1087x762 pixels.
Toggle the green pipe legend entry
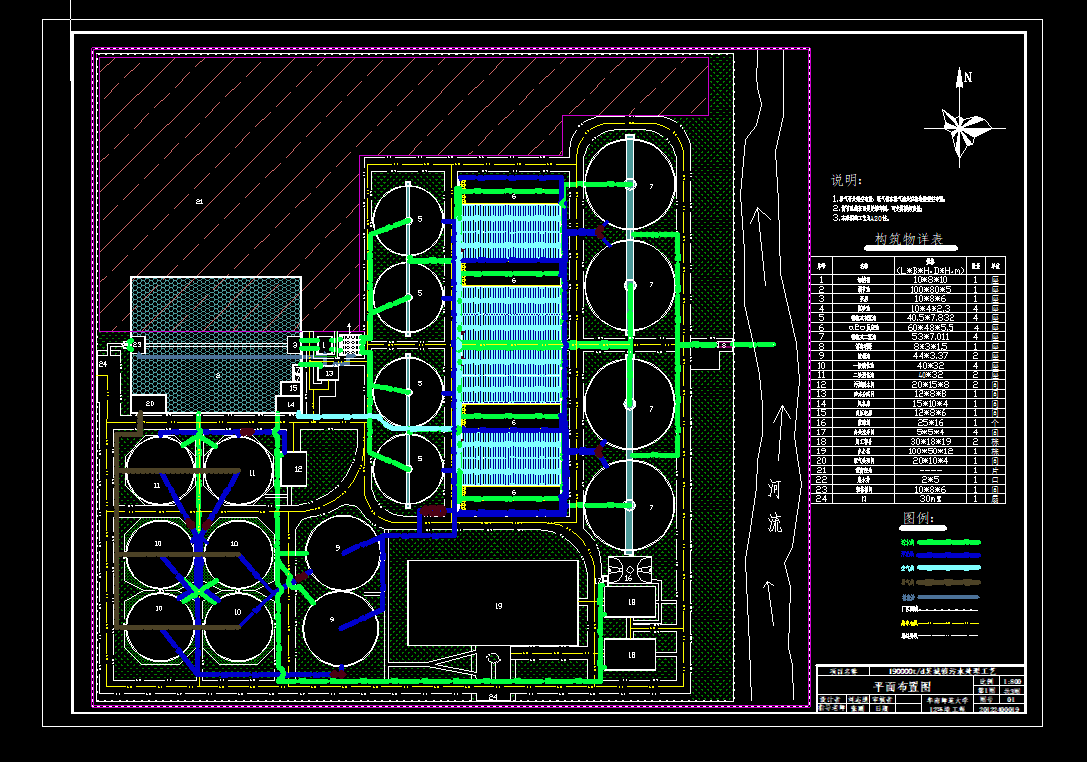click(949, 541)
